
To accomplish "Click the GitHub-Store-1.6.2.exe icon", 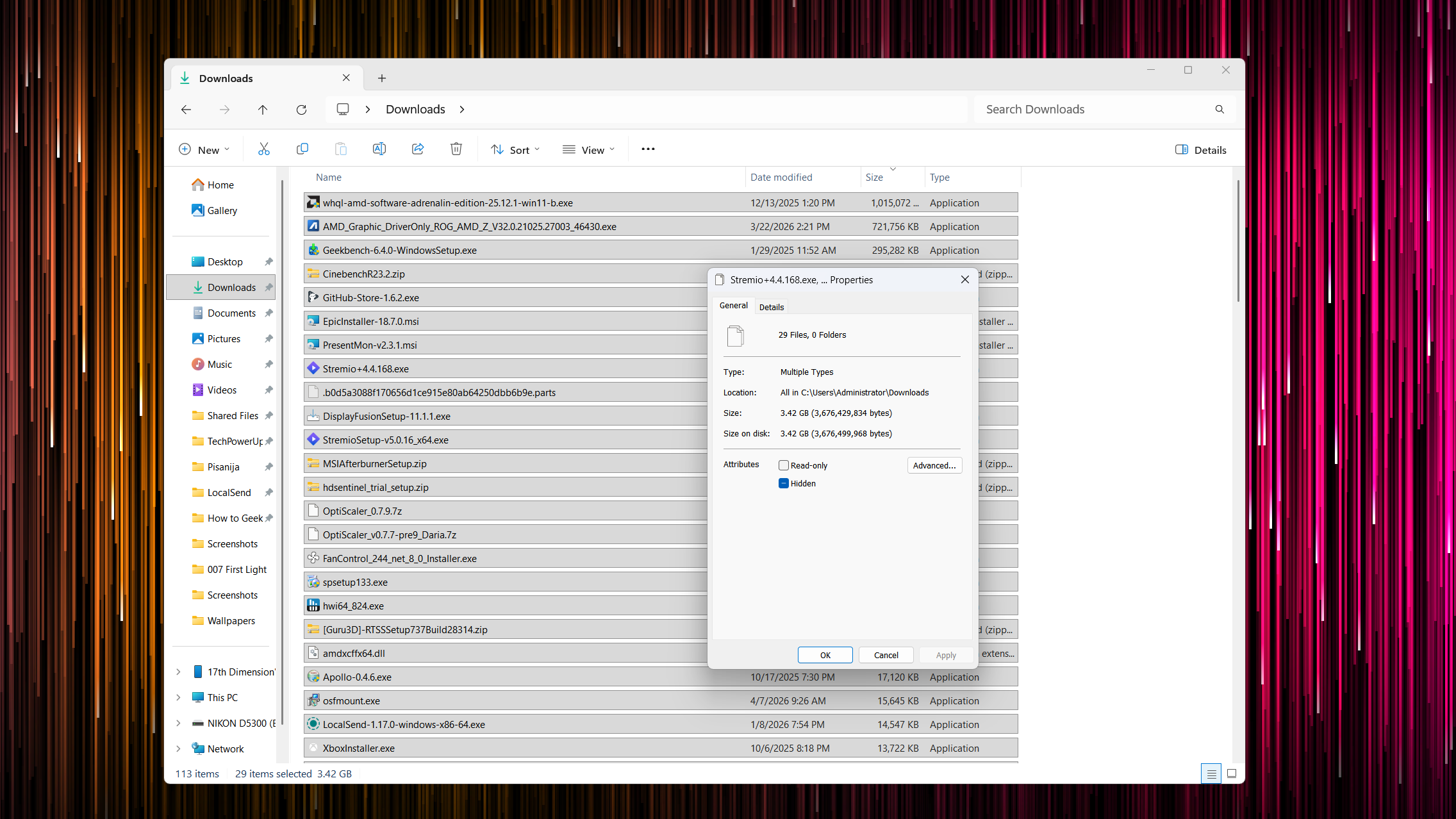I will (x=313, y=297).
